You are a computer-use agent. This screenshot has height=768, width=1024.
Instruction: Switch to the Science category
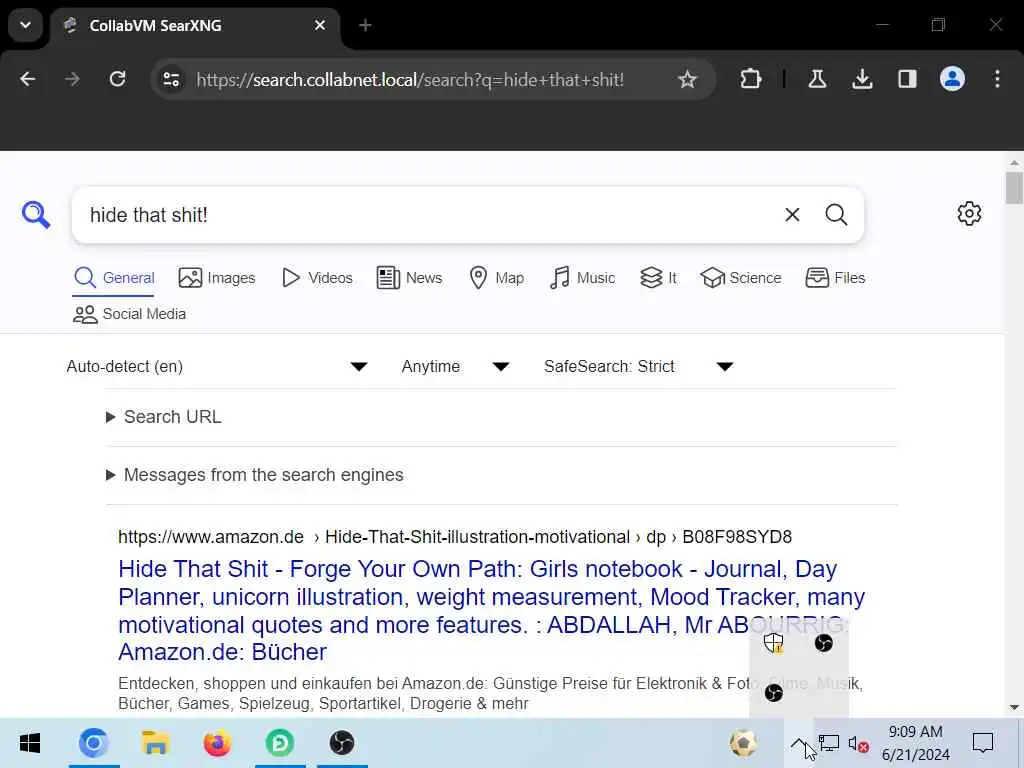741,278
